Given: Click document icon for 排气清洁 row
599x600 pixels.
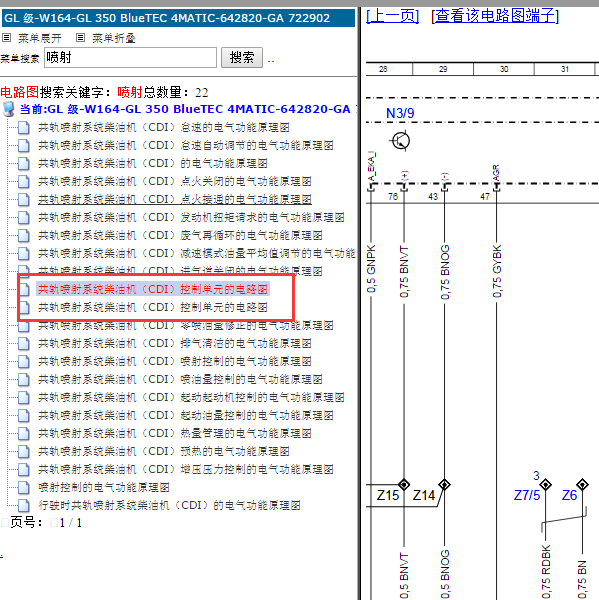Looking at the screenshot, I should (x=24, y=343).
